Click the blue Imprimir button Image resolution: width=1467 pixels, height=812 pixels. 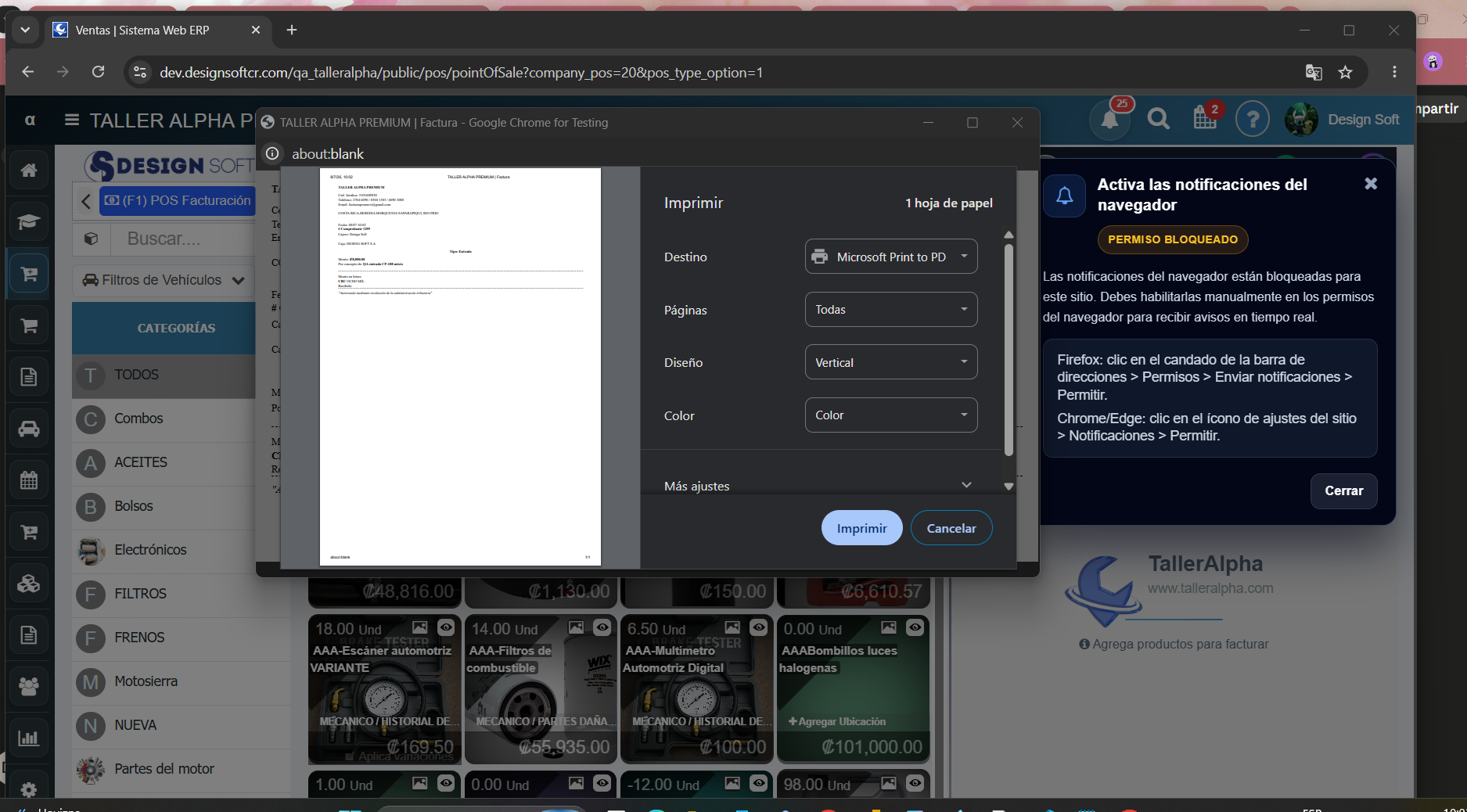(x=861, y=528)
